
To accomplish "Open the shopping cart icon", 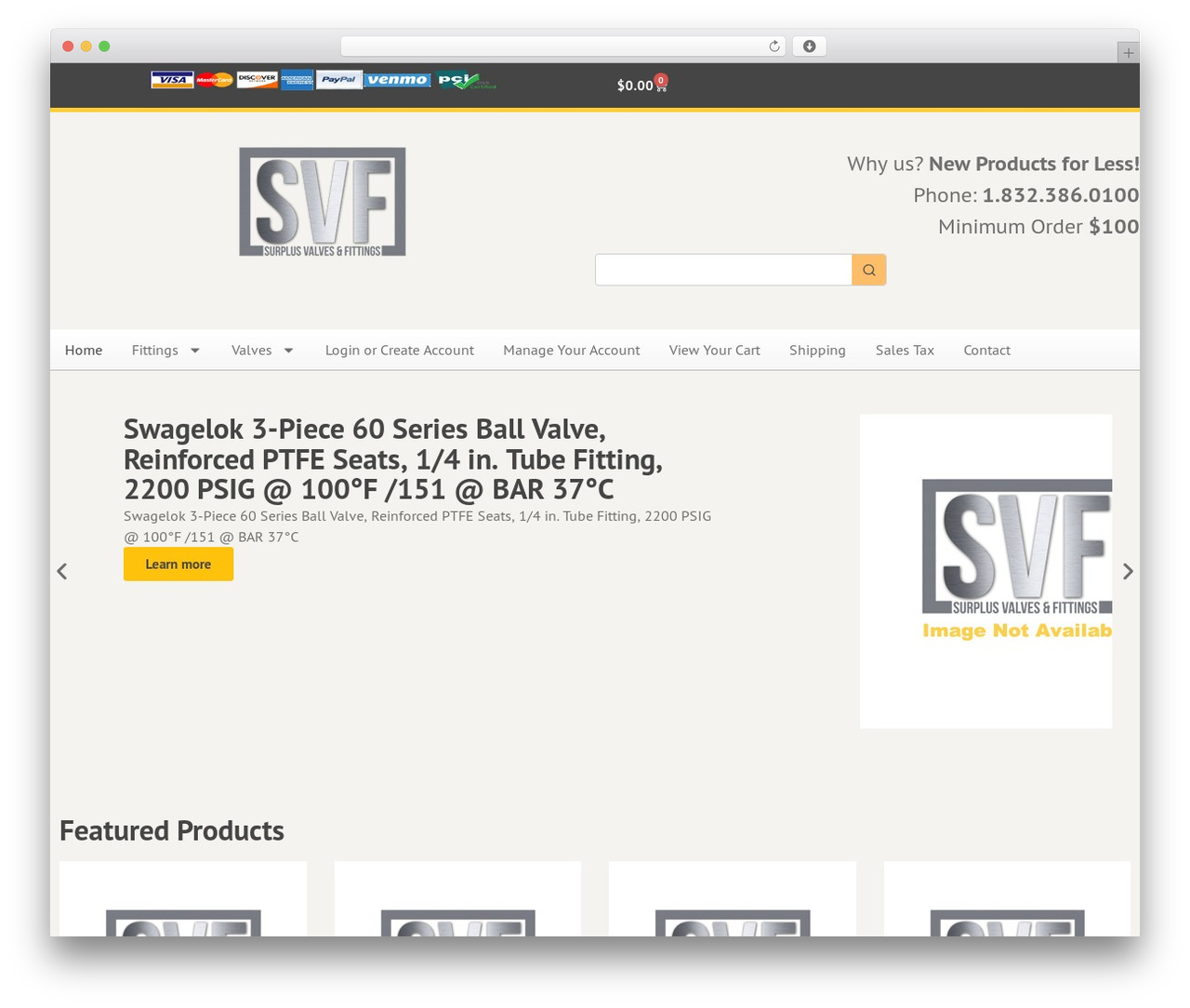I will (x=661, y=83).
